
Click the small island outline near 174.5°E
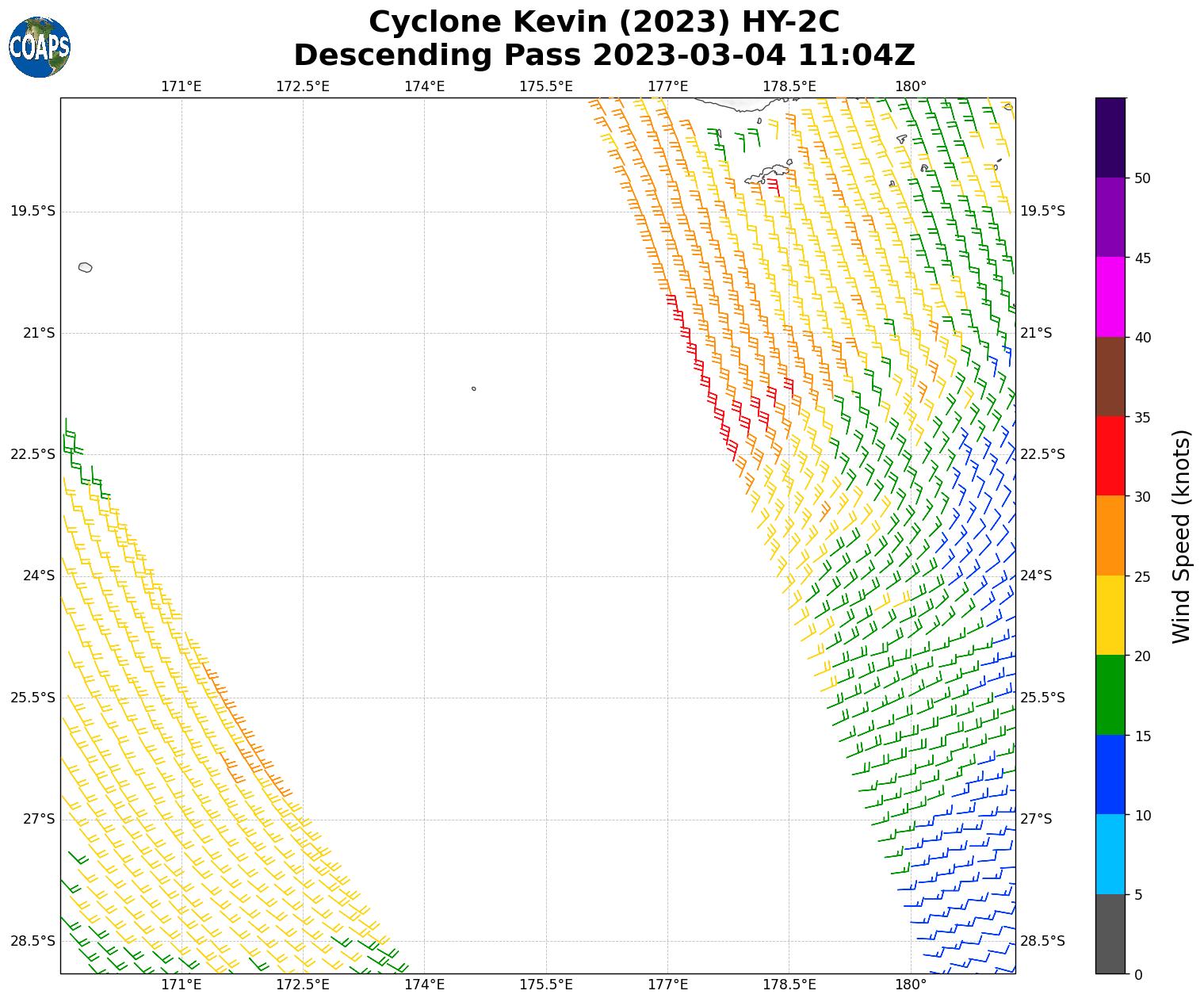[474, 388]
